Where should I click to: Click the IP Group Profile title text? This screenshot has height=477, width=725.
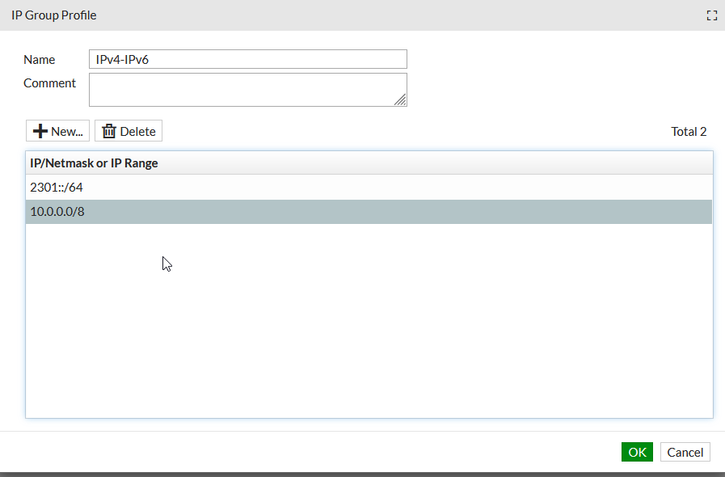[54, 16]
